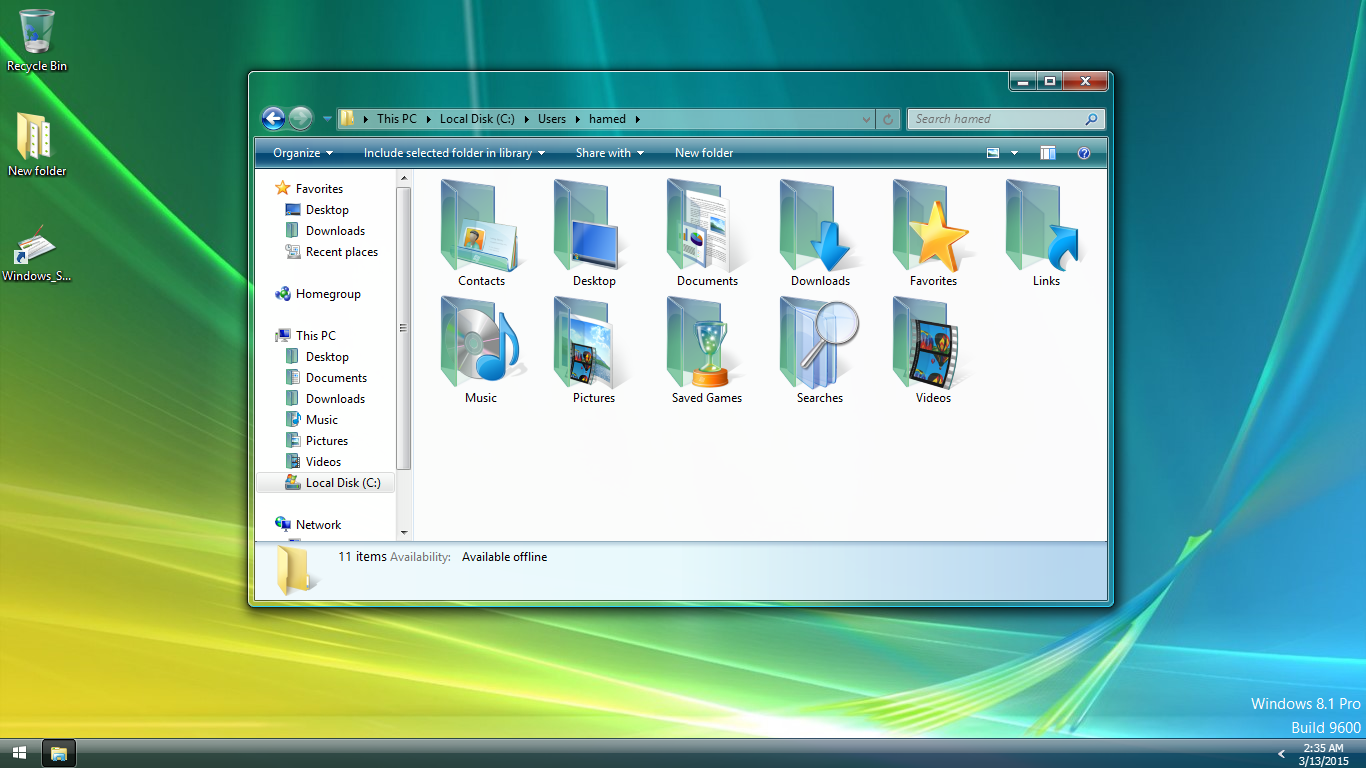Open the Share with dropdown
Screen dimensions: 1366x768
tap(610, 153)
